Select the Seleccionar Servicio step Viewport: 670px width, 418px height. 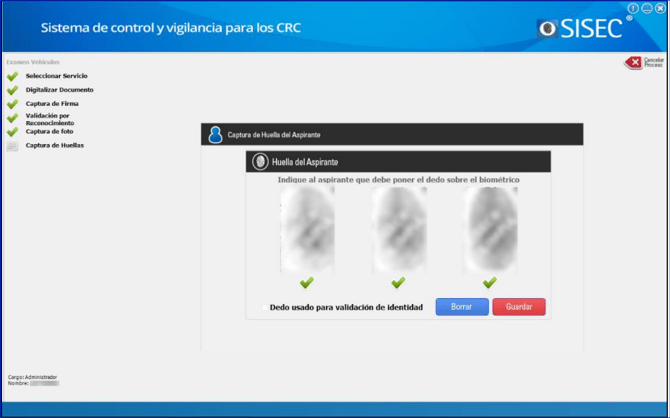[x=56, y=76]
